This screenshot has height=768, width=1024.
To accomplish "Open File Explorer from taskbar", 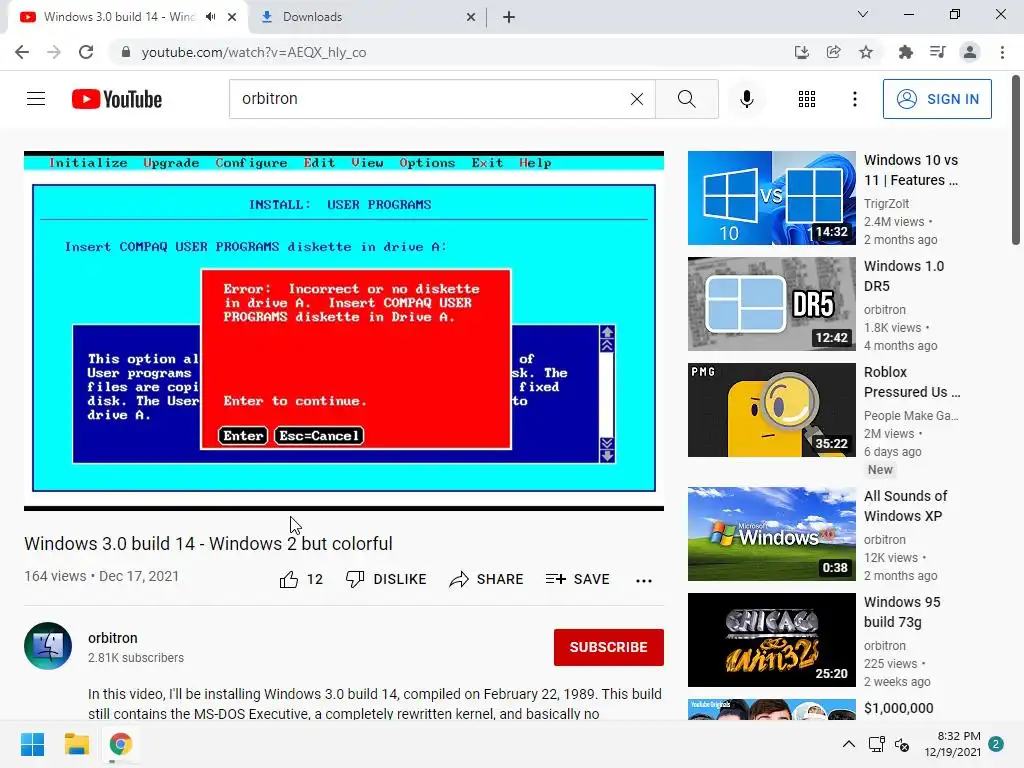I will click(76, 744).
